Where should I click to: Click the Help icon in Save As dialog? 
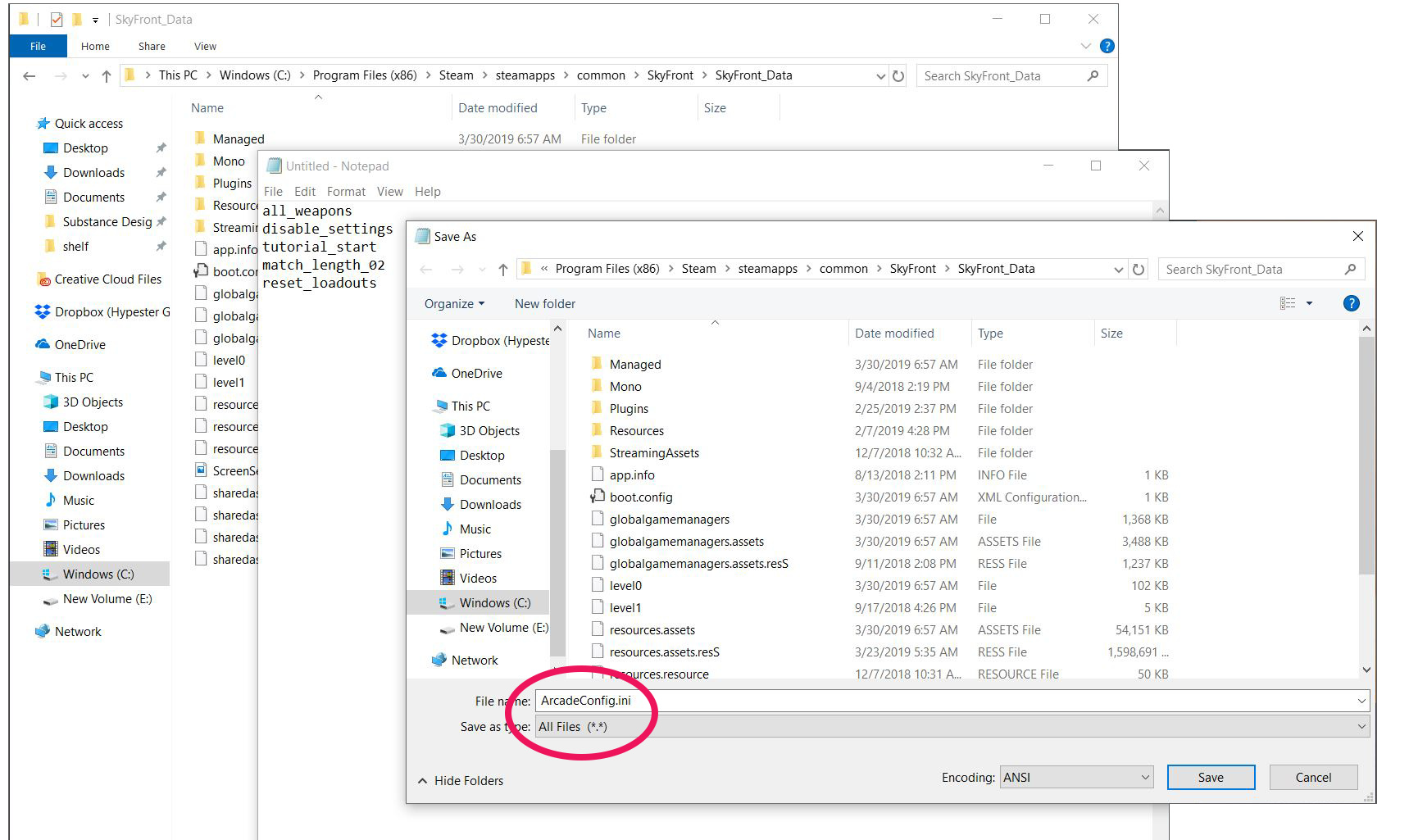[x=1351, y=303]
